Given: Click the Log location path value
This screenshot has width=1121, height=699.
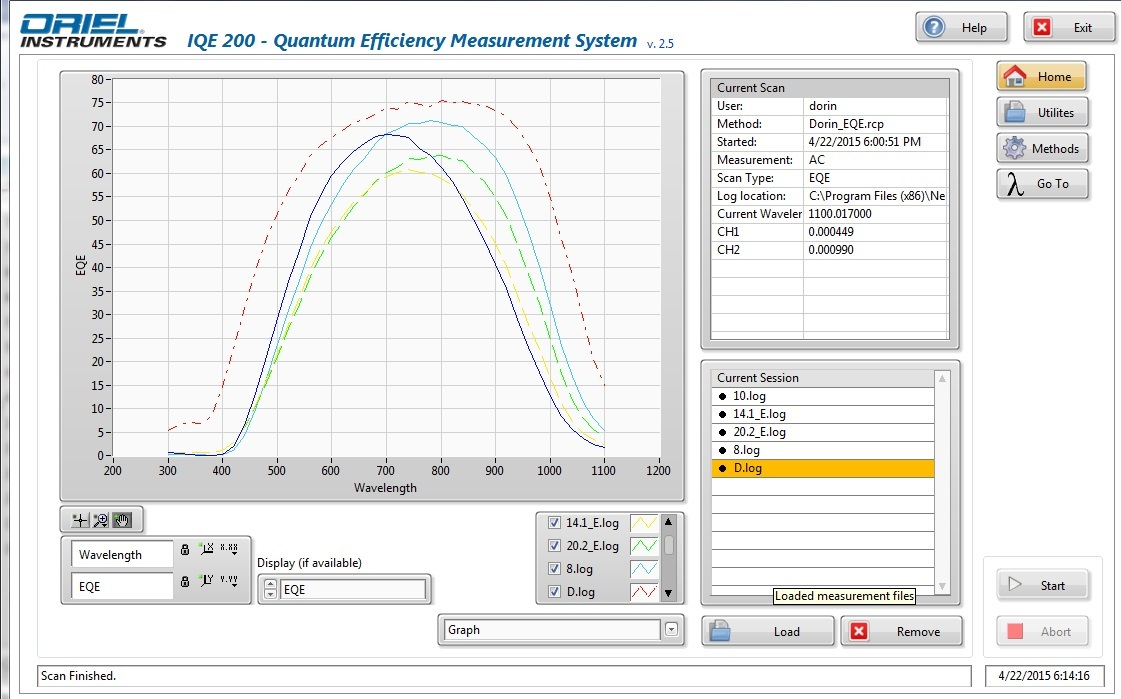Looking at the screenshot, I should tap(876, 196).
